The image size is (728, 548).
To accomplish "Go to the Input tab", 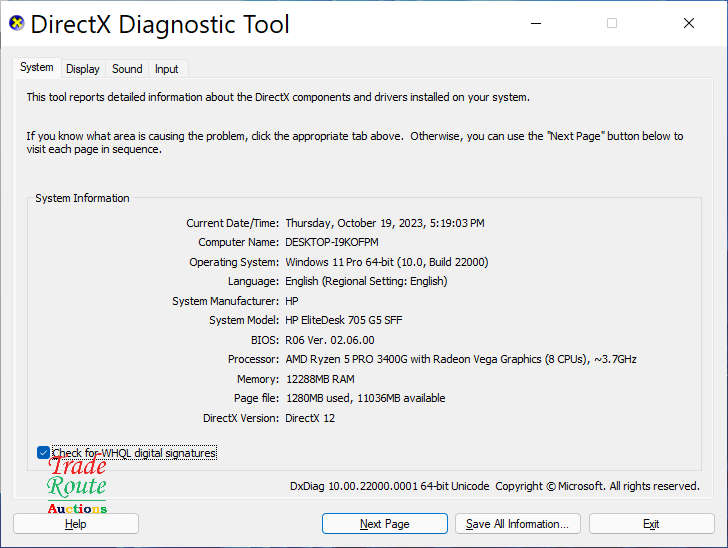I will 167,69.
